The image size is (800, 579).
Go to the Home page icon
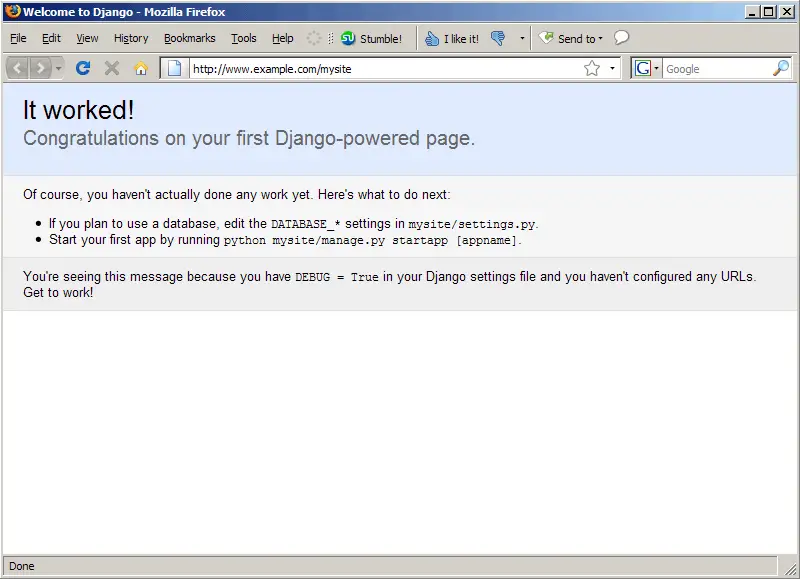tap(141, 68)
